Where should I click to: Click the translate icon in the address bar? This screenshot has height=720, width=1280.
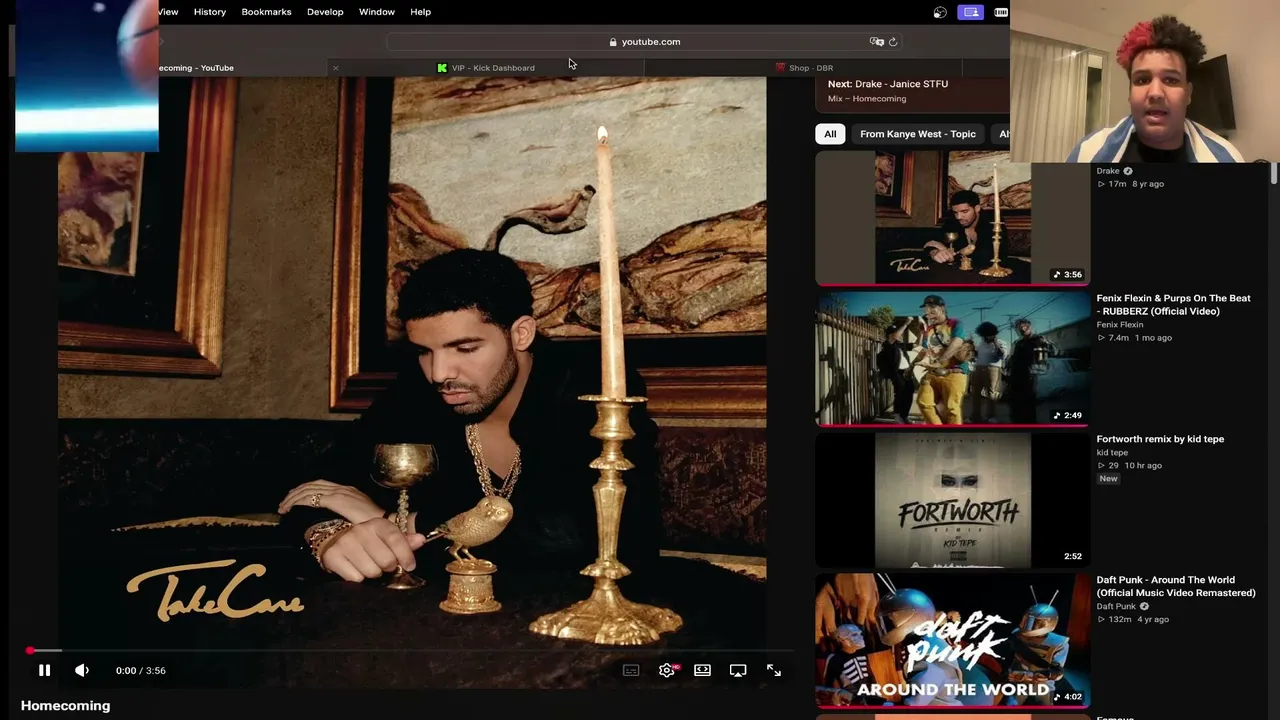(x=877, y=42)
